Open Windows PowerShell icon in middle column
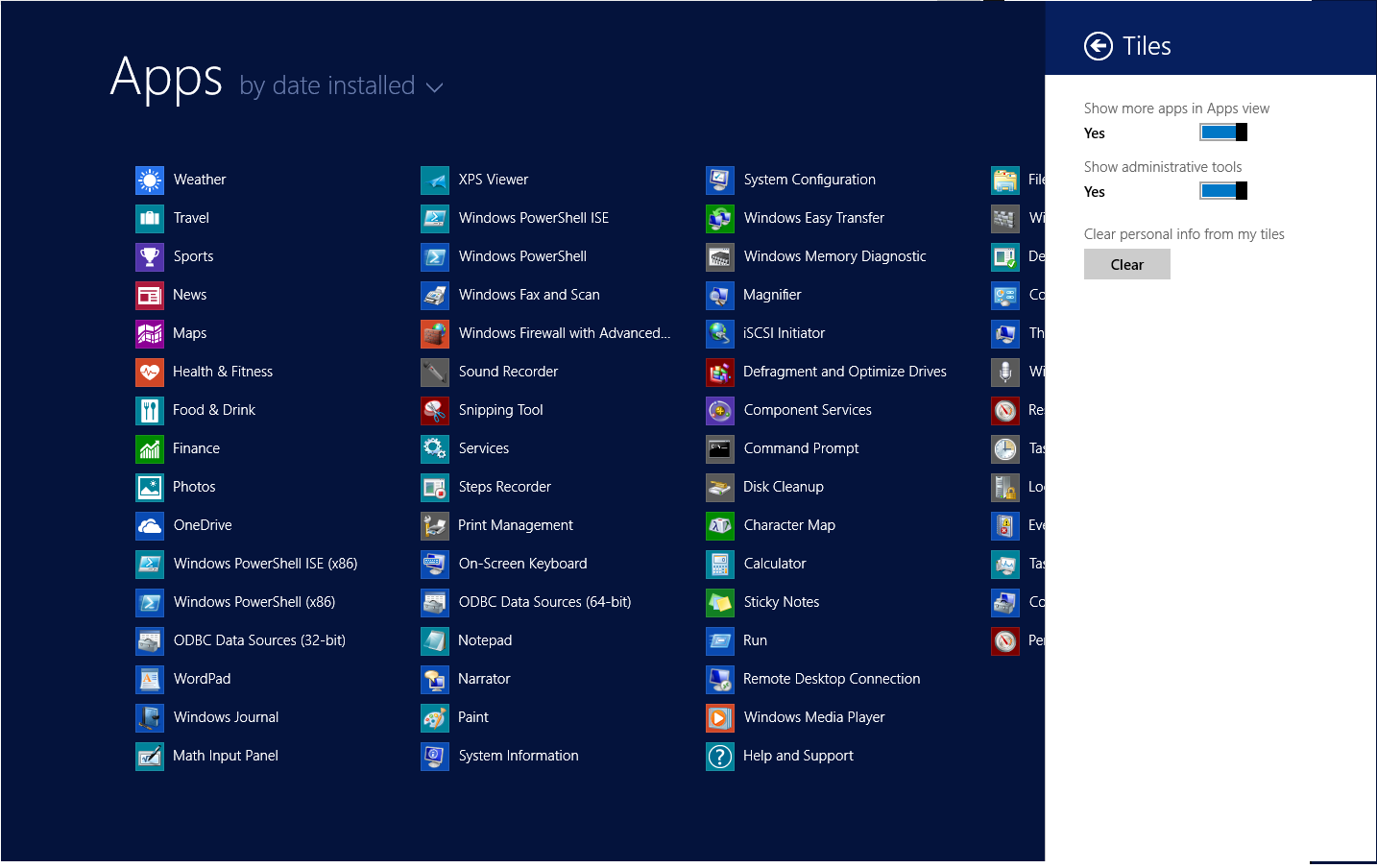The image size is (1377, 868). point(435,256)
